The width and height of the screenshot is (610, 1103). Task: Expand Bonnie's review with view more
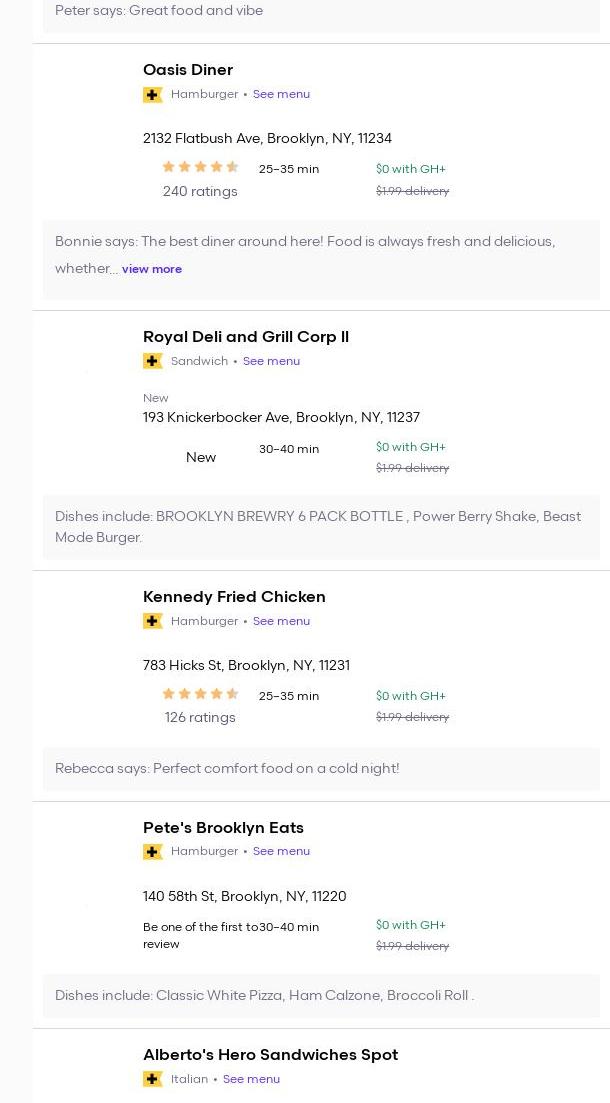click(152, 269)
